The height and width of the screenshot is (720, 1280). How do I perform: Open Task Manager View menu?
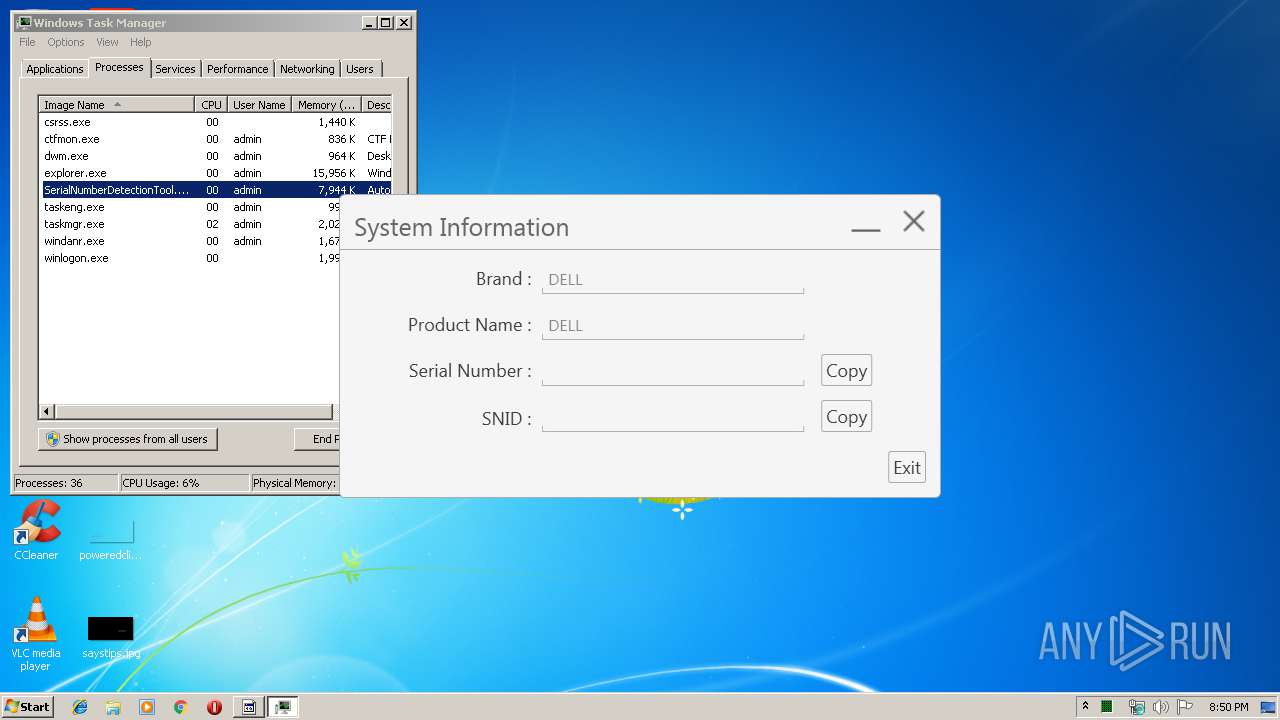[x=107, y=42]
